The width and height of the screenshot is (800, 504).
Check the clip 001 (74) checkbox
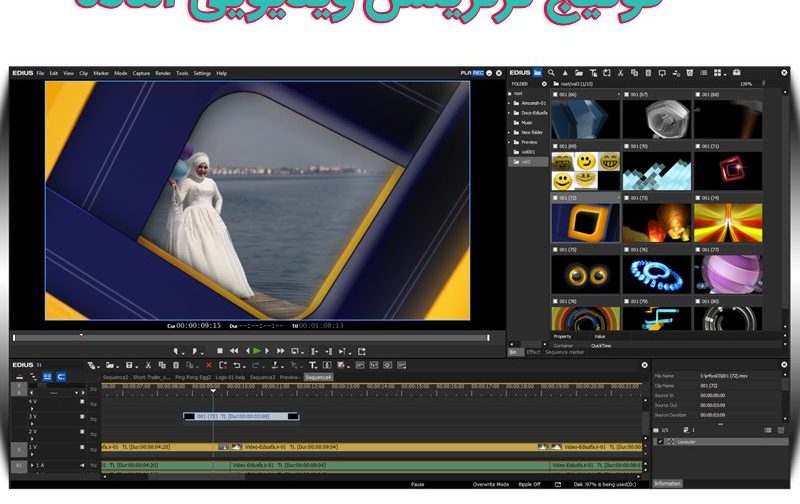pos(698,197)
